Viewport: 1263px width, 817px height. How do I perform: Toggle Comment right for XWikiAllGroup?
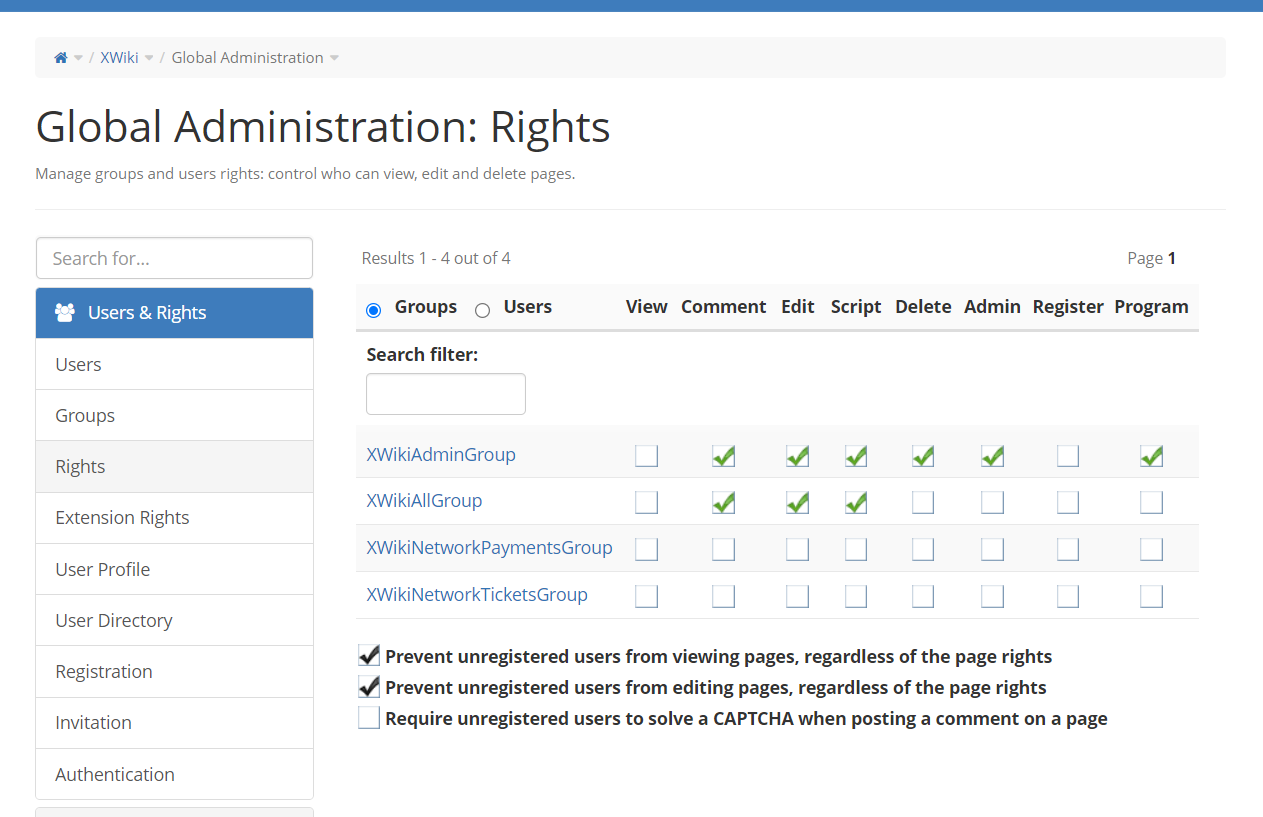pos(724,502)
